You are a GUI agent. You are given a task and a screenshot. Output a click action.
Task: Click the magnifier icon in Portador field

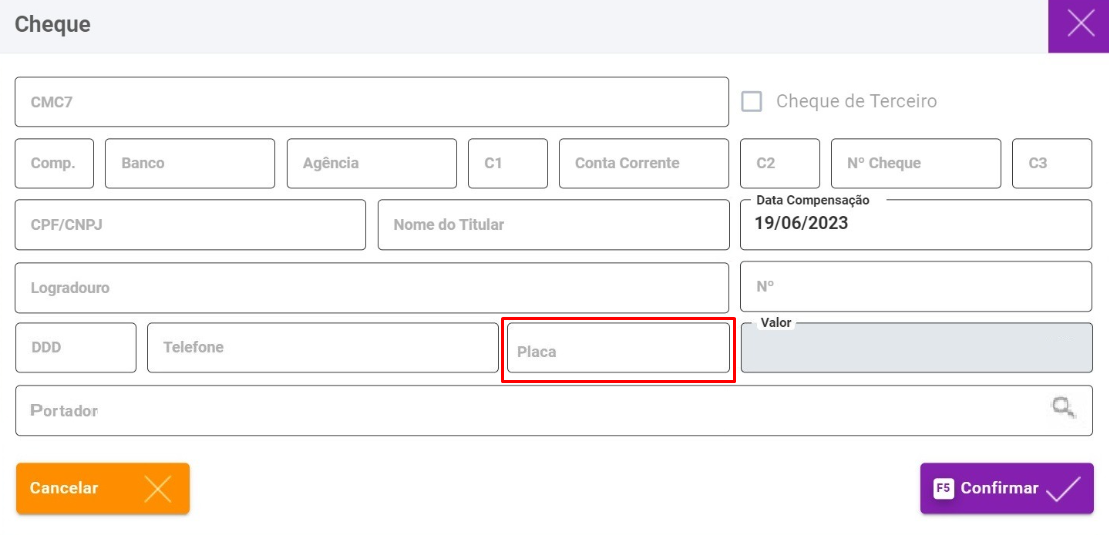coord(1063,407)
